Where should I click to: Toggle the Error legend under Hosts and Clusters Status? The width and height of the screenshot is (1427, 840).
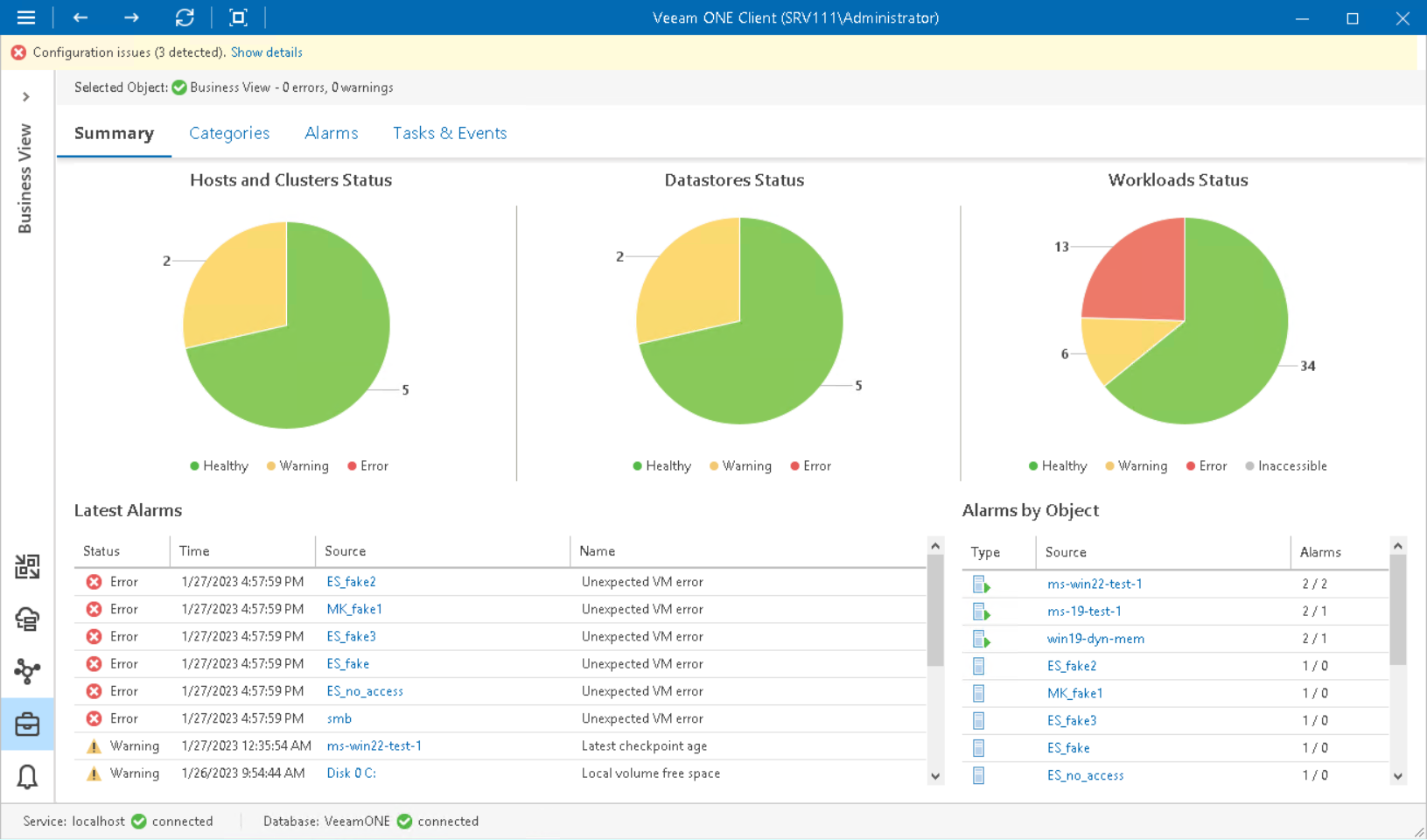pos(367,465)
